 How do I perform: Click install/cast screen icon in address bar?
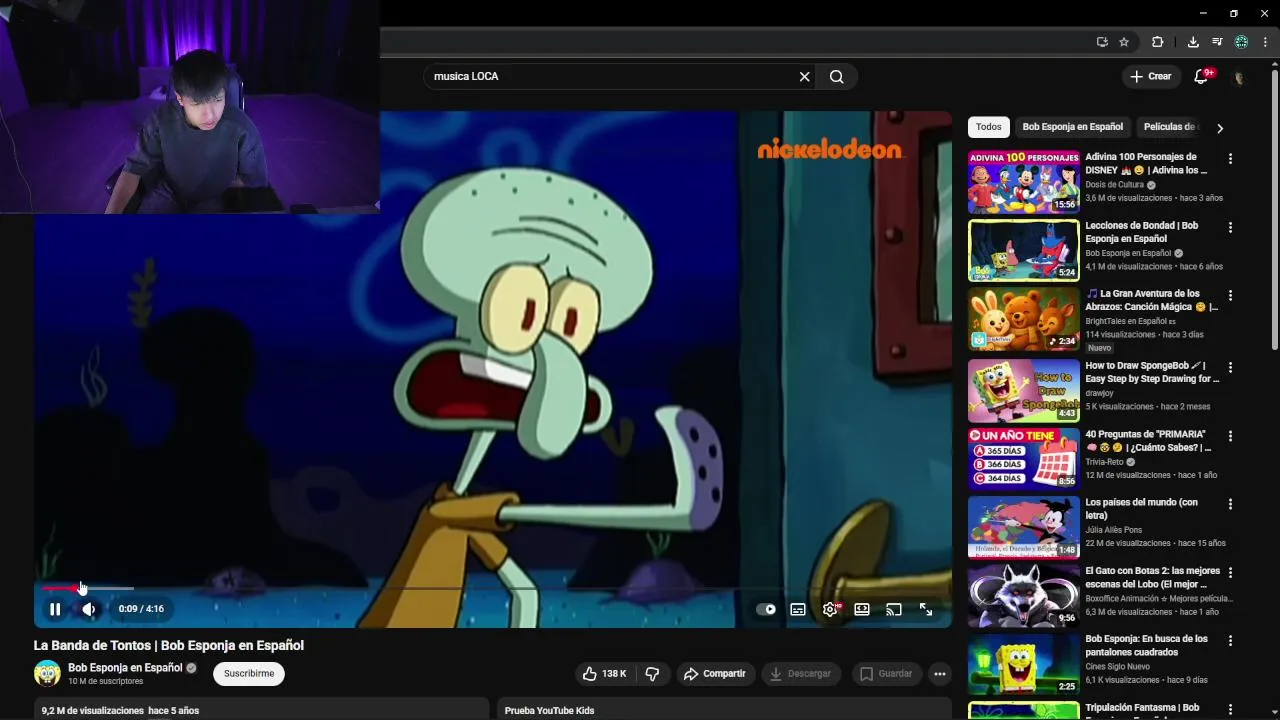[1102, 42]
